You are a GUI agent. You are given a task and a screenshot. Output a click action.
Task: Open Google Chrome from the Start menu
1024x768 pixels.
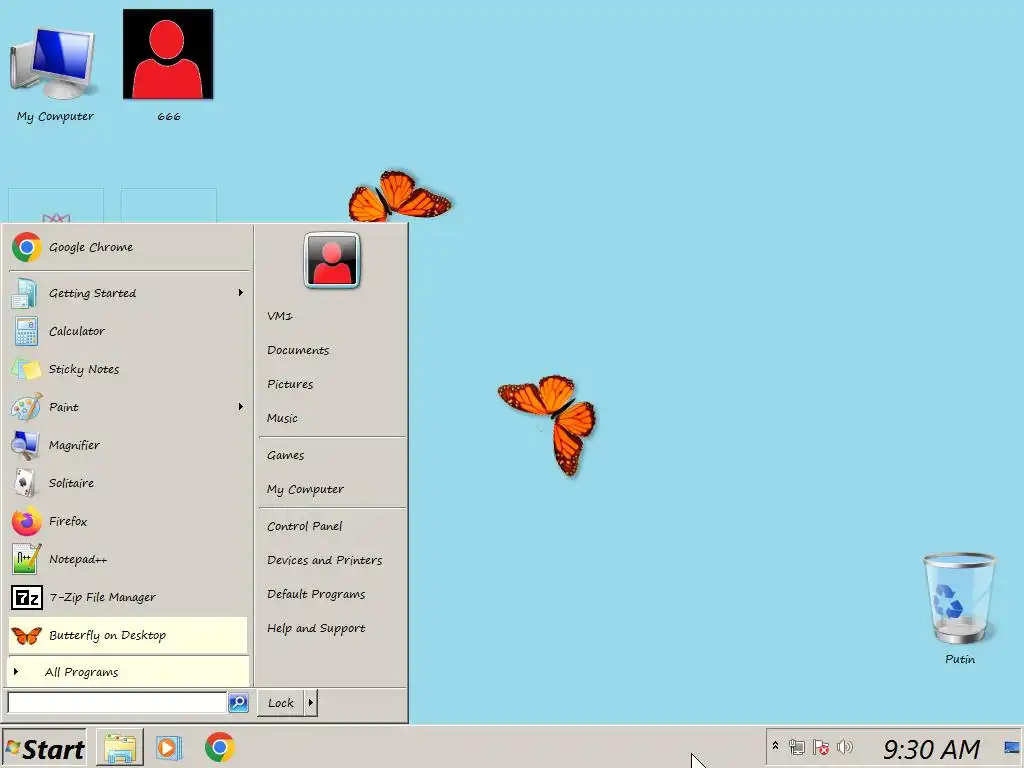(129, 248)
